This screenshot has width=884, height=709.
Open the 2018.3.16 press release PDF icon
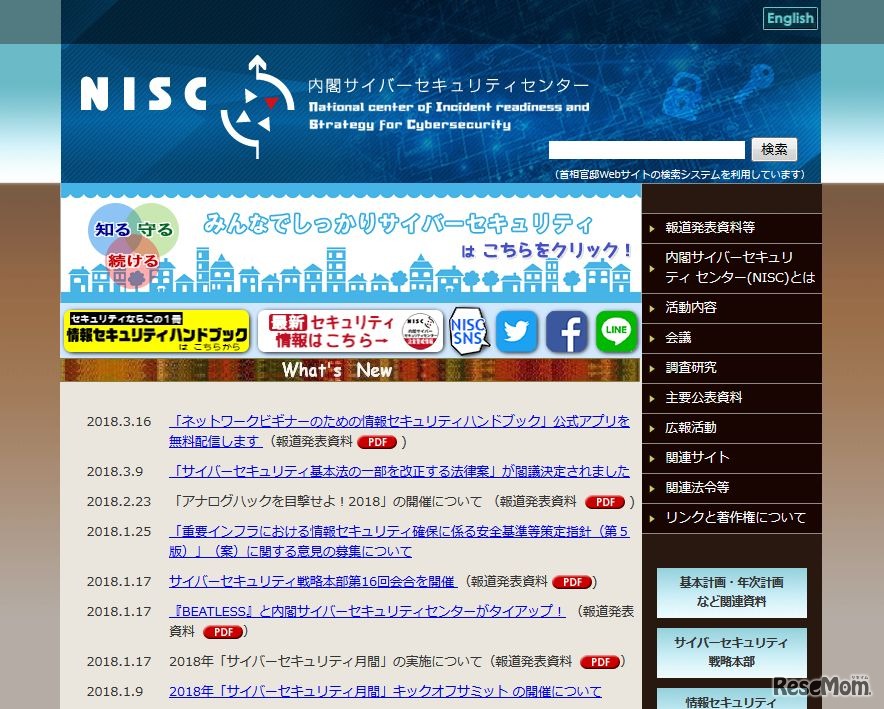375,443
